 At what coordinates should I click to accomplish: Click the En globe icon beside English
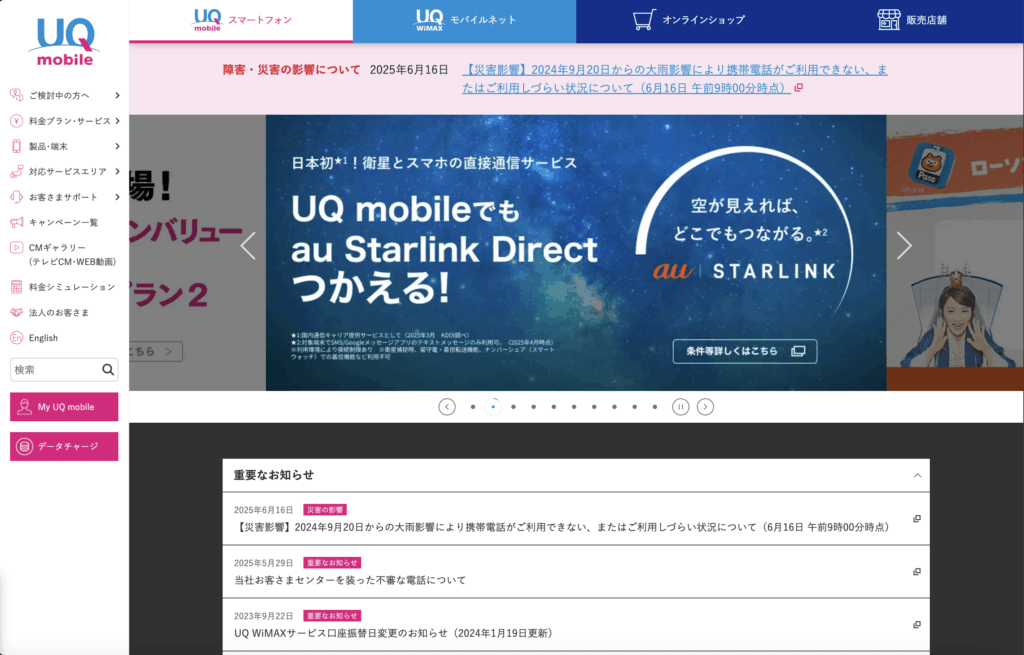(x=16, y=338)
